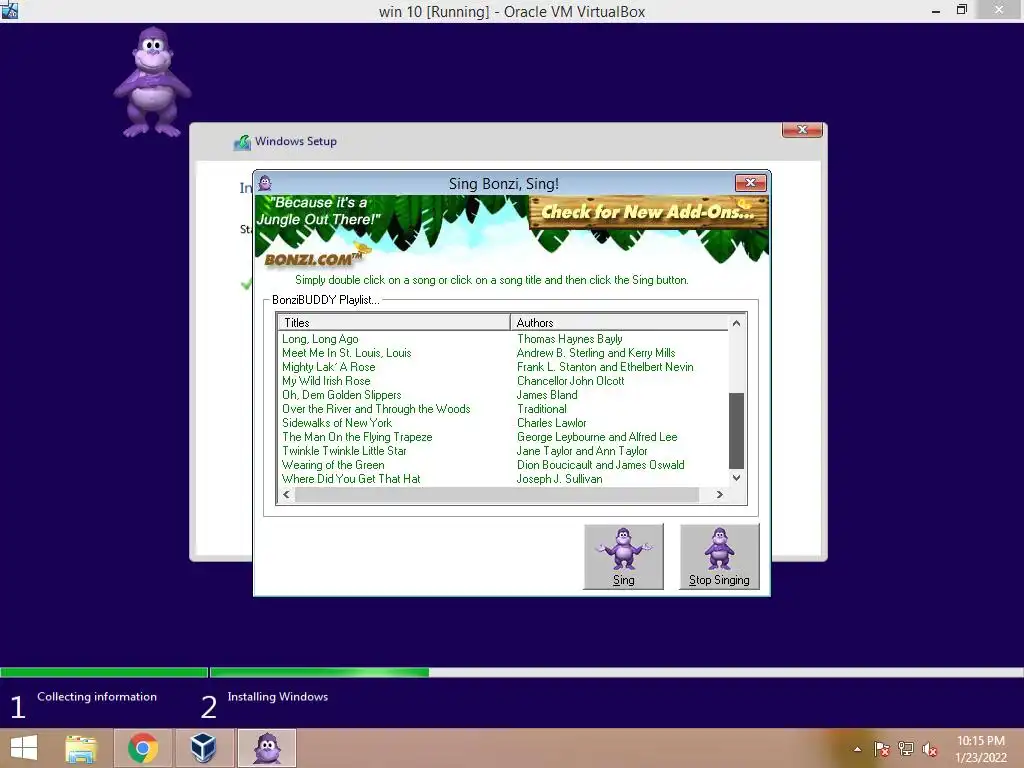Select song My Wild Irish Rose
Screen dimensions: 1024x768
(326, 381)
